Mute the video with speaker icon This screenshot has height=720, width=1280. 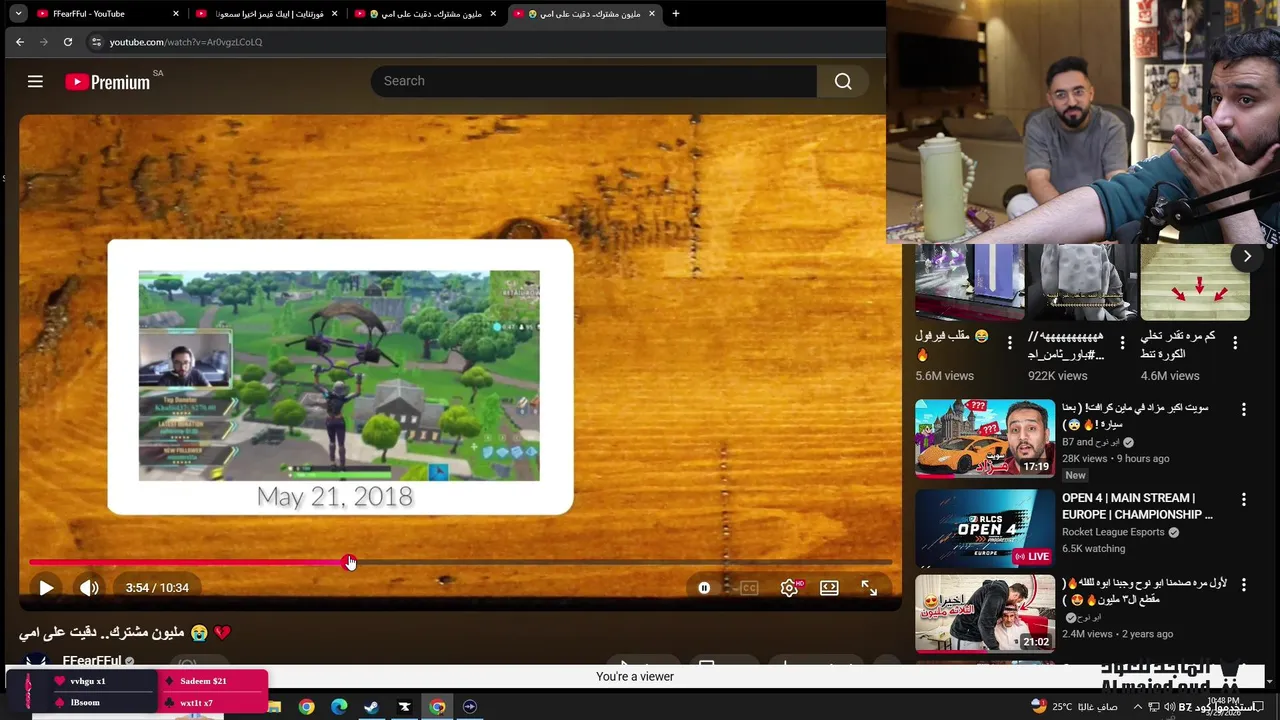click(89, 588)
